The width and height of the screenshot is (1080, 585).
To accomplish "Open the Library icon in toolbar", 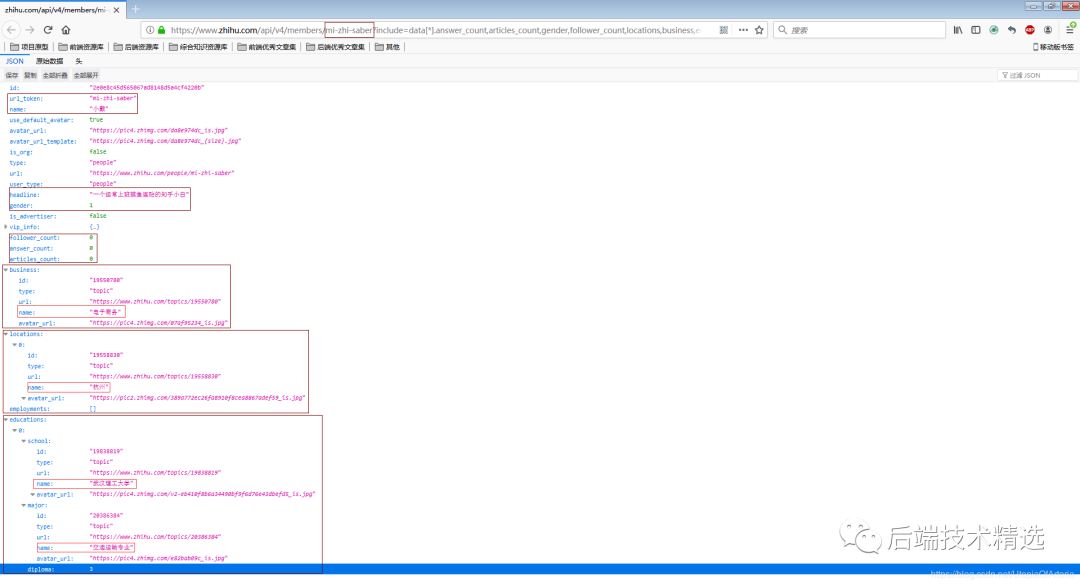I will (x=958, y=30).
